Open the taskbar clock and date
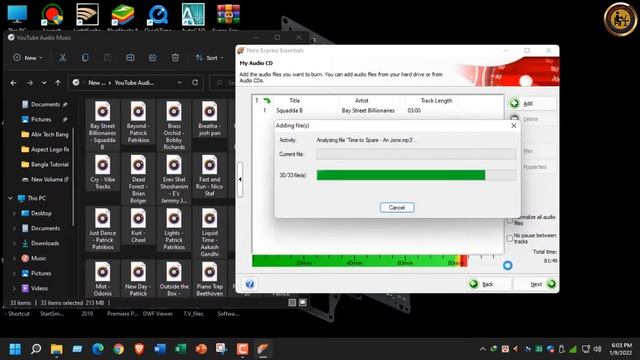 (x=621, y=349)
